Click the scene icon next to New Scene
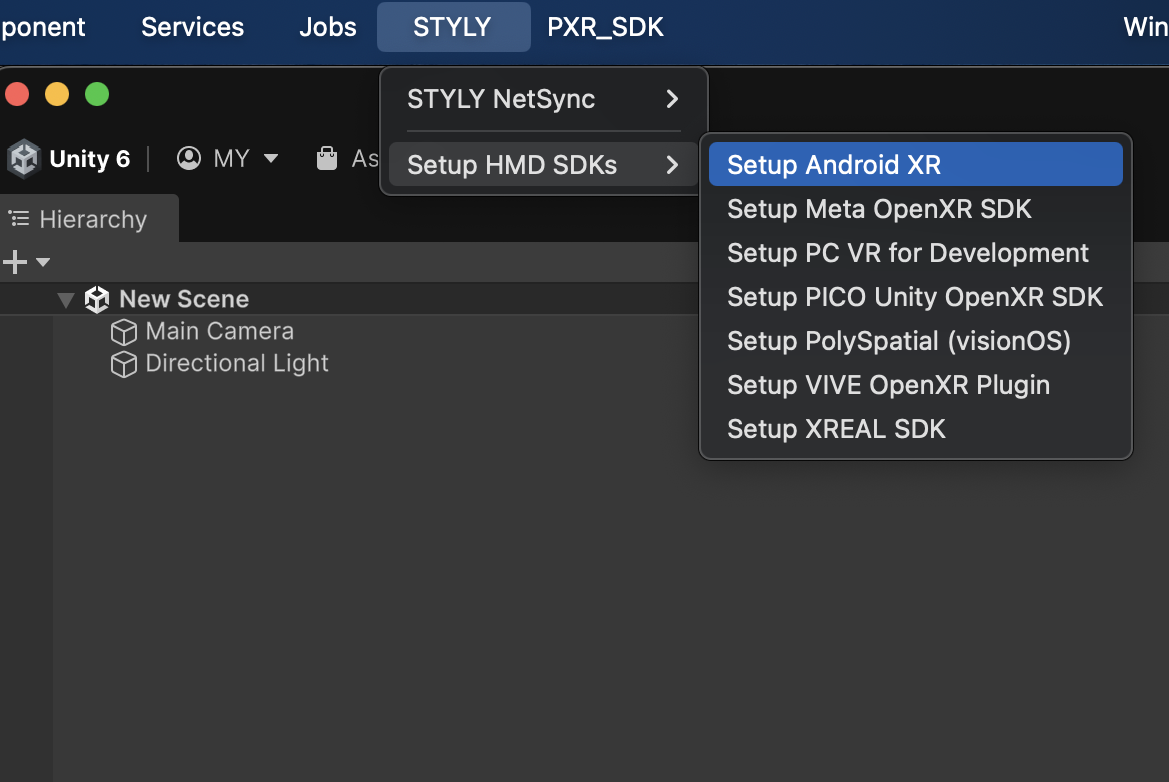Screen dimensions: 1169x782 (x=96, y=298)
